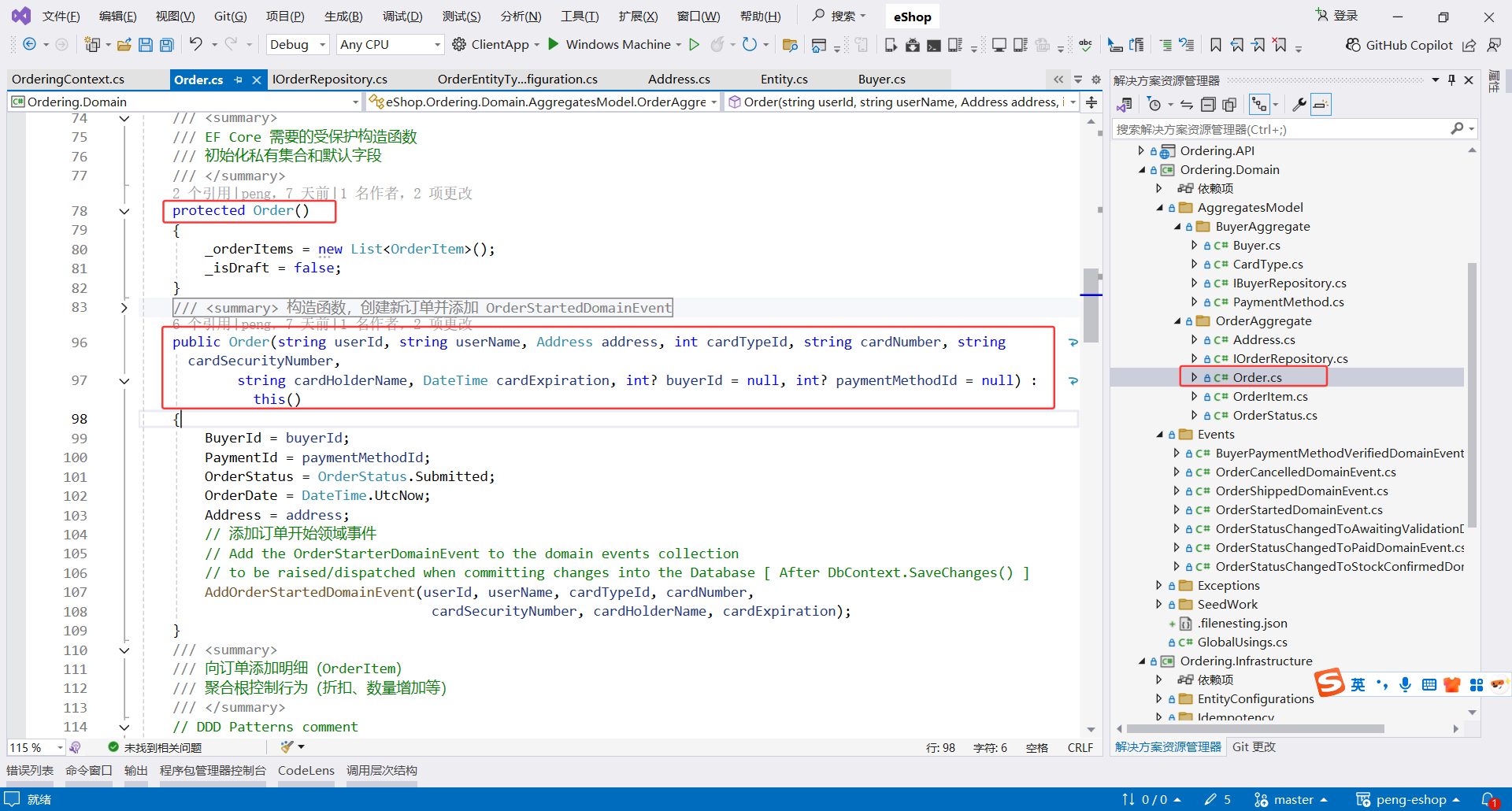Open the 调试(D) menu
The width and height of the screenshot is (1512, 811).
[x=402, y=17]
